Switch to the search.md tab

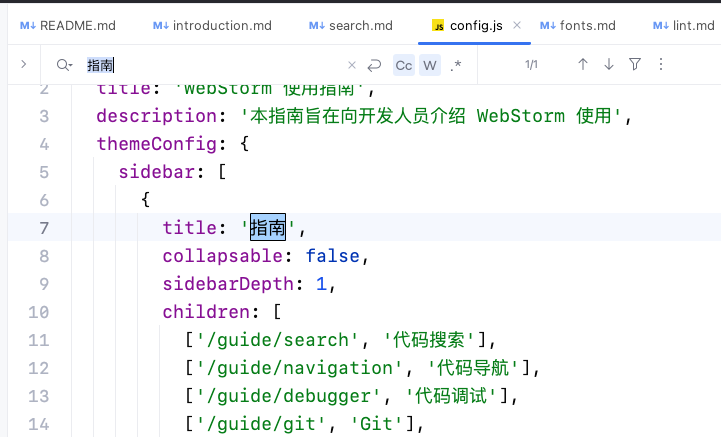350,25
